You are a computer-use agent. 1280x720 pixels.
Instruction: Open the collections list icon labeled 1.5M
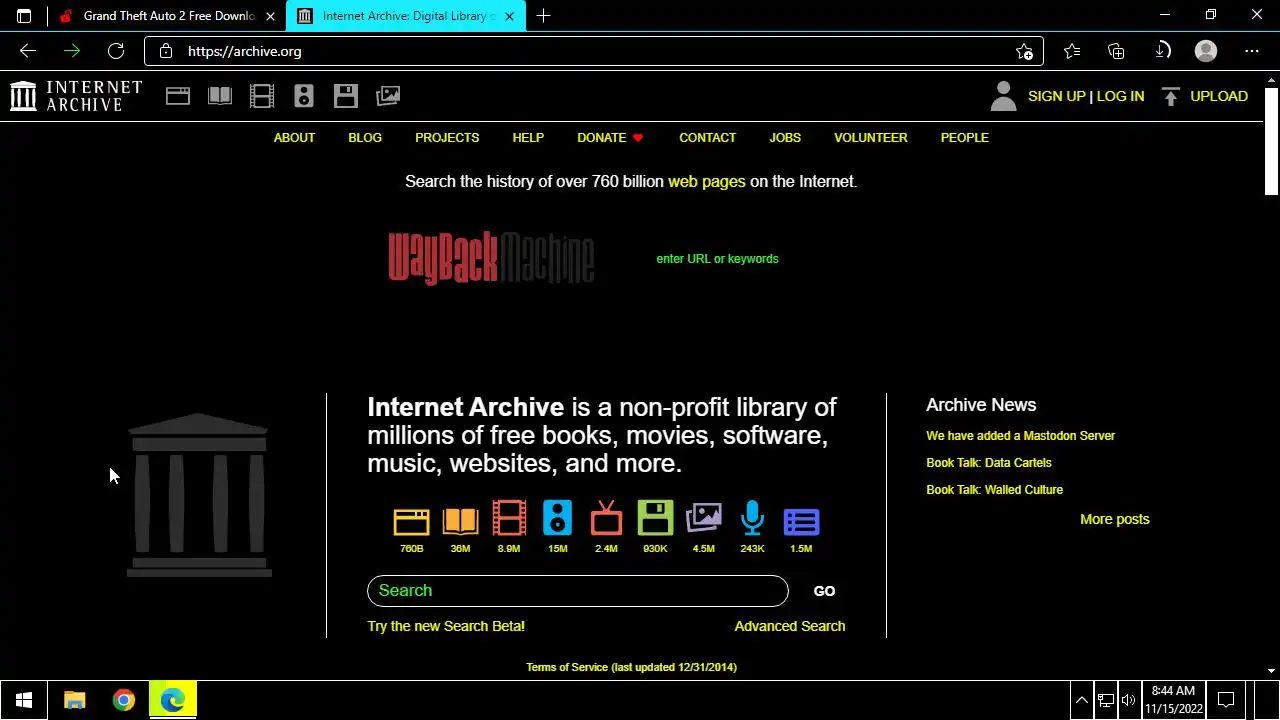pos(801,521)
